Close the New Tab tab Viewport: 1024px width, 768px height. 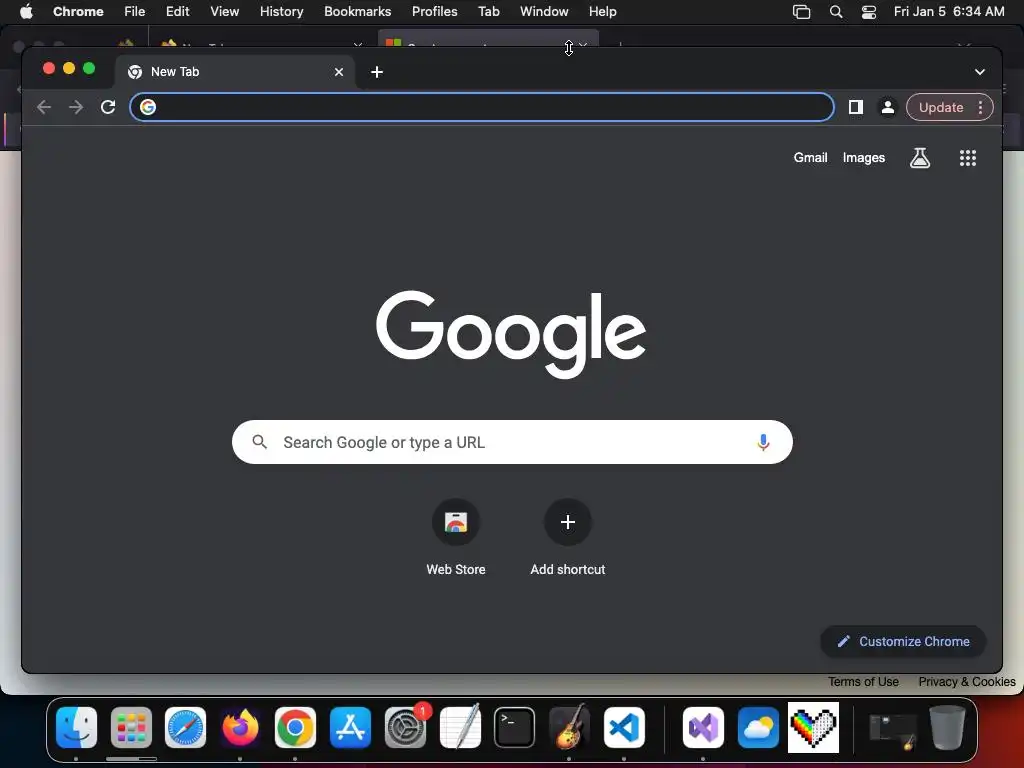pyautogui.click(x=338, y=72)
